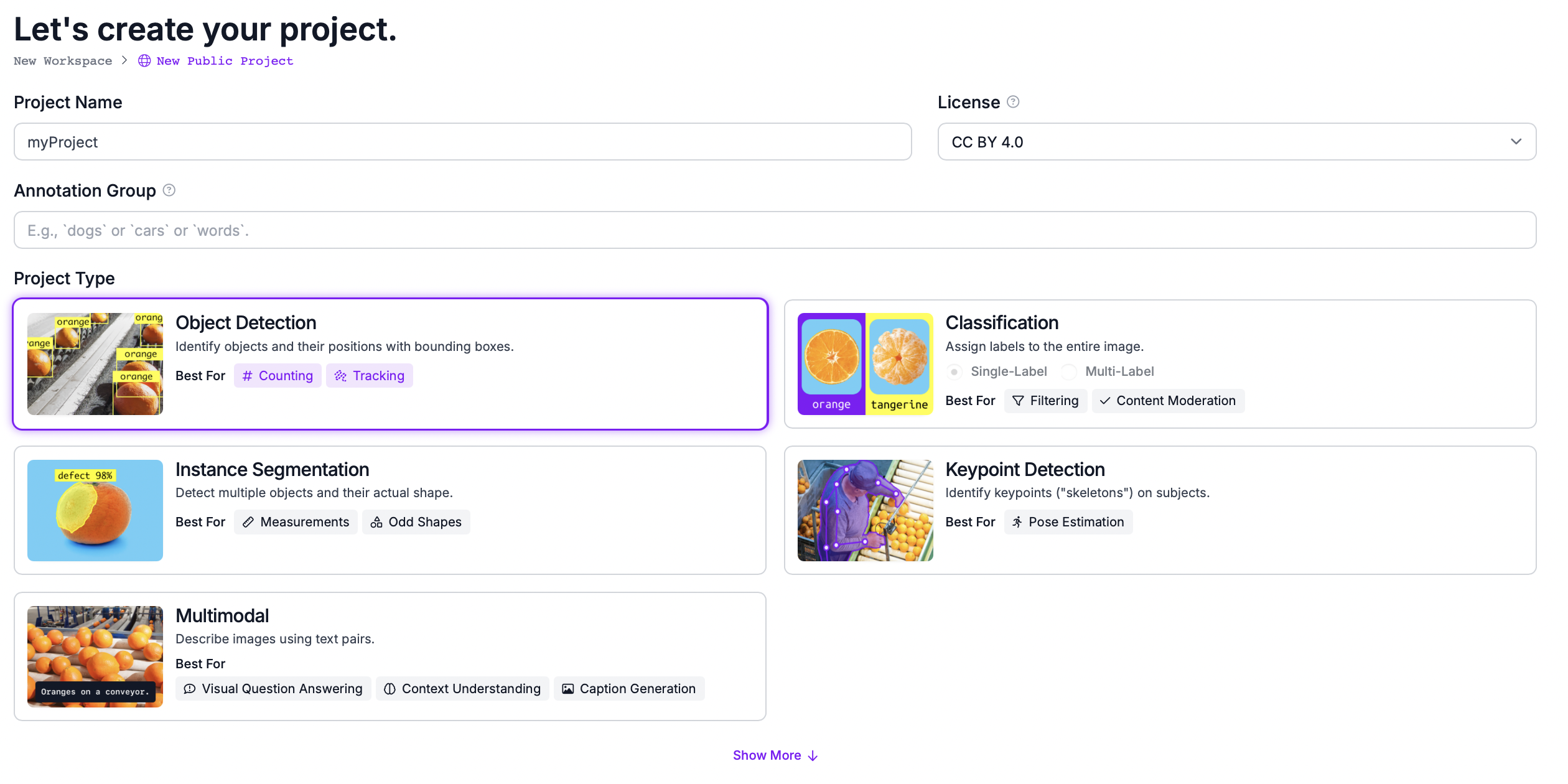The width and height of the screenshot is (1568, 784).
Task: Click the Classification orange and tangerine thumbnail
Action: (866, 365)
